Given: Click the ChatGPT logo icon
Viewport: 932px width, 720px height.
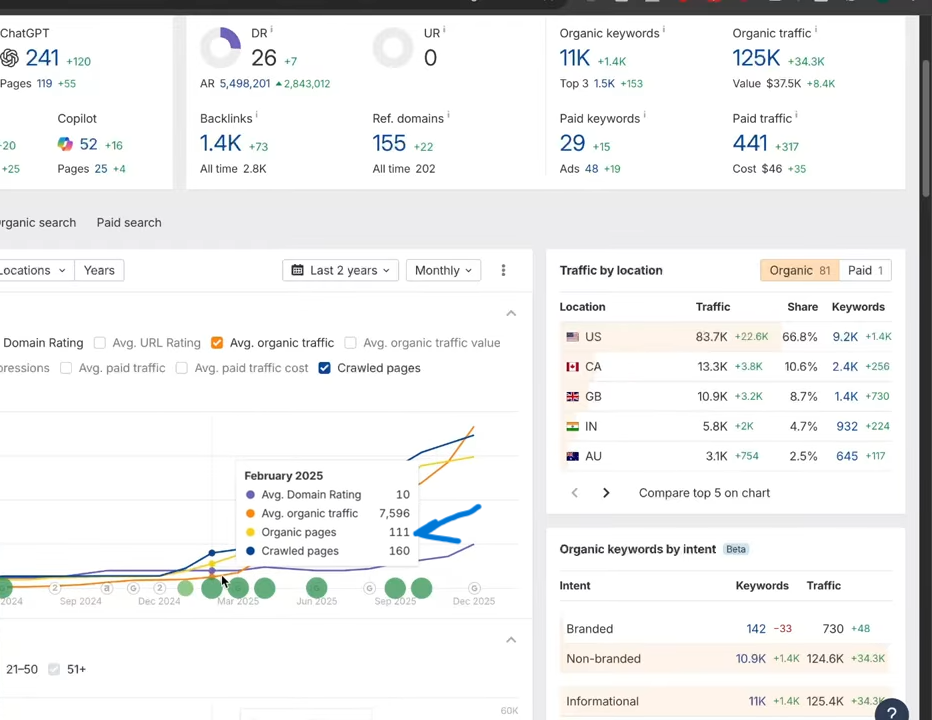Looking at the screenshot, I should pyautogui.click(x=10, y=59).
